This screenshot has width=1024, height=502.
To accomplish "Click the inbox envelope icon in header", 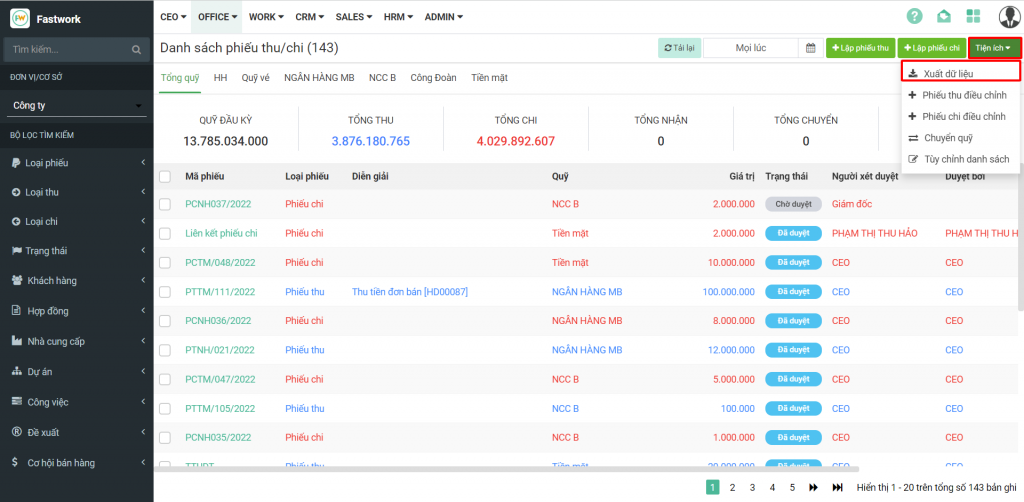I will 943,16.
